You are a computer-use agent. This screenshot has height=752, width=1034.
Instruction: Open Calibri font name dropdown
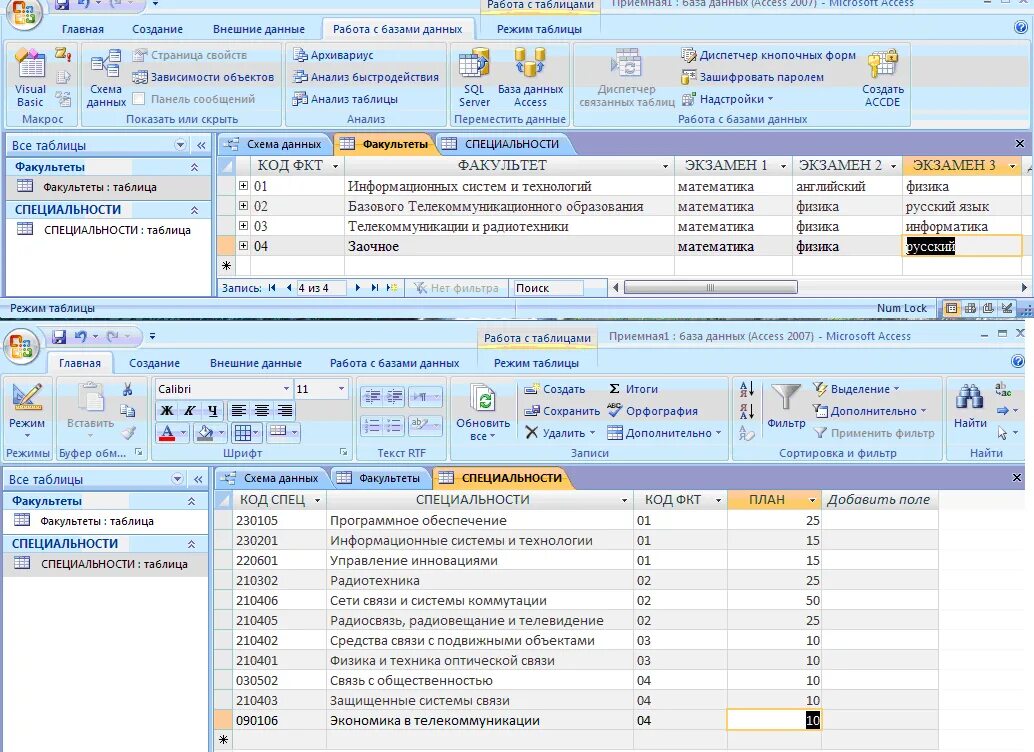point(286,389)
